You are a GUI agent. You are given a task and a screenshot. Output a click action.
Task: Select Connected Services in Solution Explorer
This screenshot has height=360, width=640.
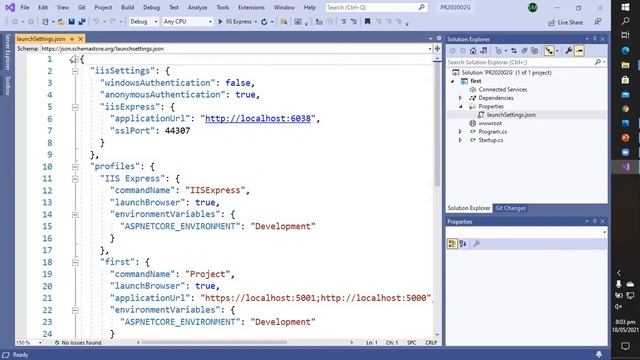point(502,89)
